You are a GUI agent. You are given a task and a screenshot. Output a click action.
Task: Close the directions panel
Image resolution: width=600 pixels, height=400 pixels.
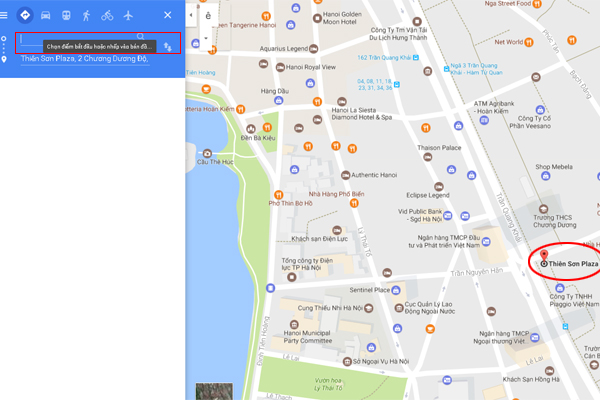click(168, 15)
